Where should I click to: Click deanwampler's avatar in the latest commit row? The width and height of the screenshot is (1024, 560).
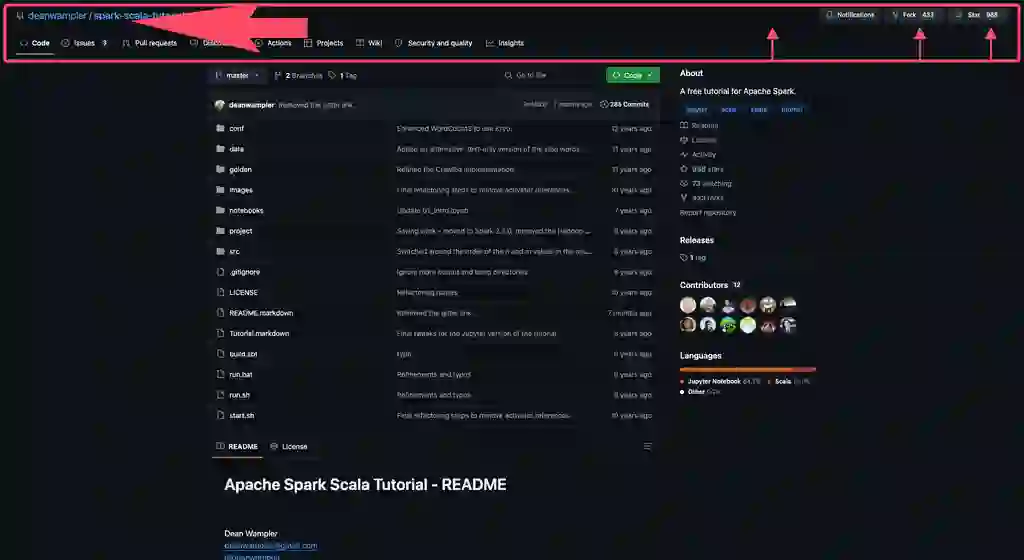point(219,104)
